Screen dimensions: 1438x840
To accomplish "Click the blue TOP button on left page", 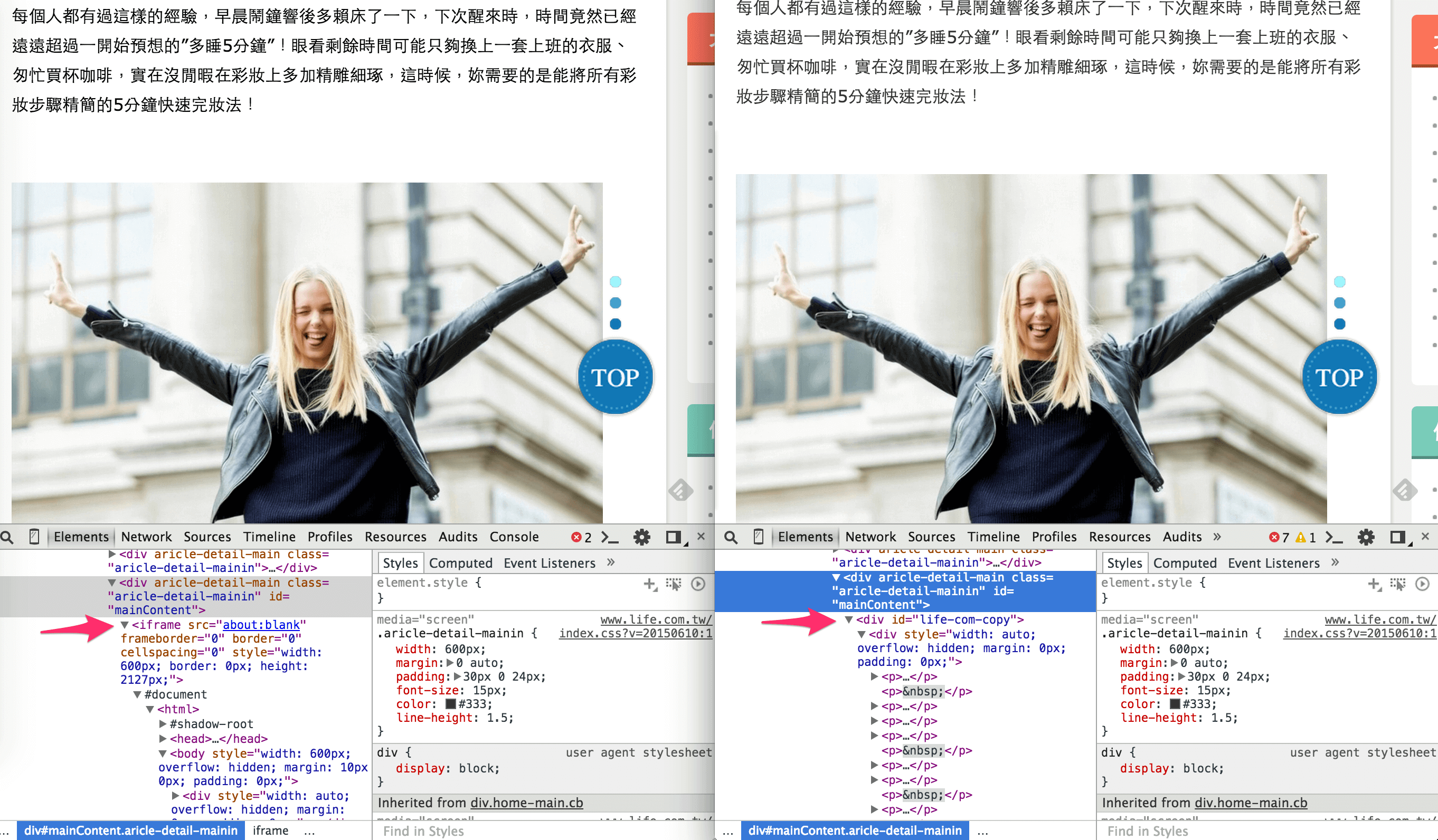I will pos(615,377).
